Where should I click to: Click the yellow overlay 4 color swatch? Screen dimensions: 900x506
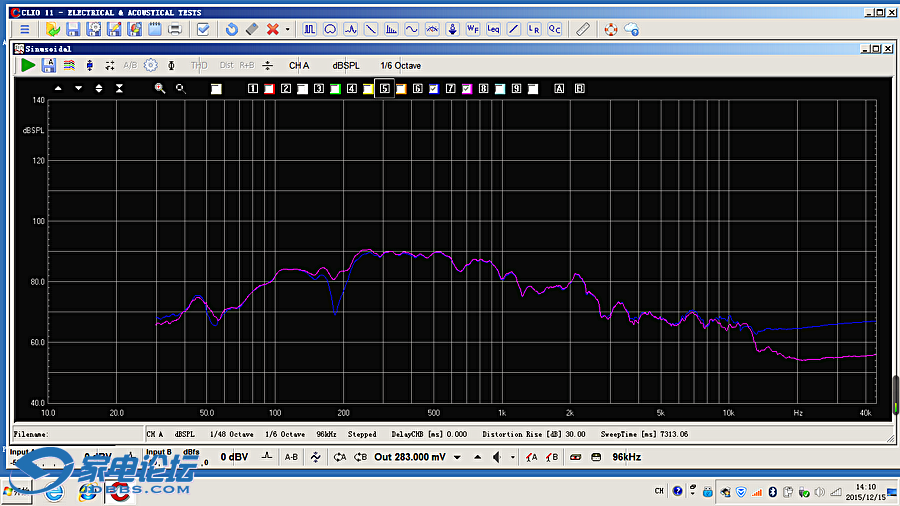click(x=368, y=89)
